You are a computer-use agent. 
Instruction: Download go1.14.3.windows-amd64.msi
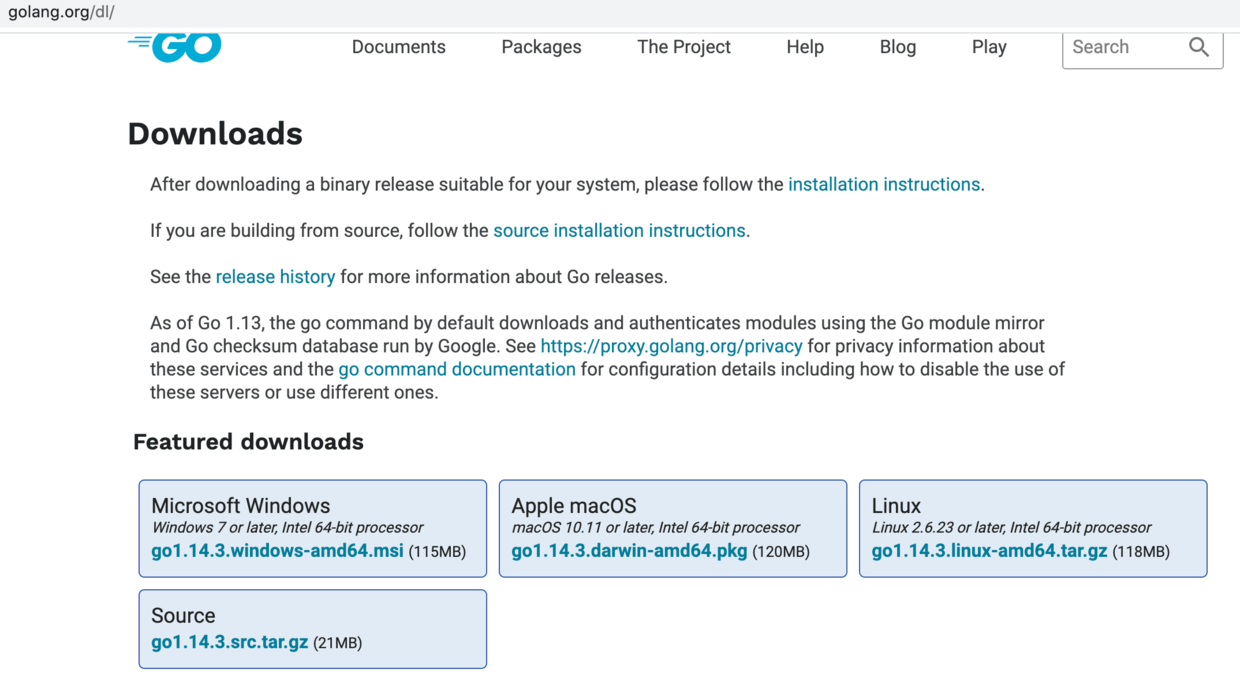pyautogui.click(x=277, y=551)
